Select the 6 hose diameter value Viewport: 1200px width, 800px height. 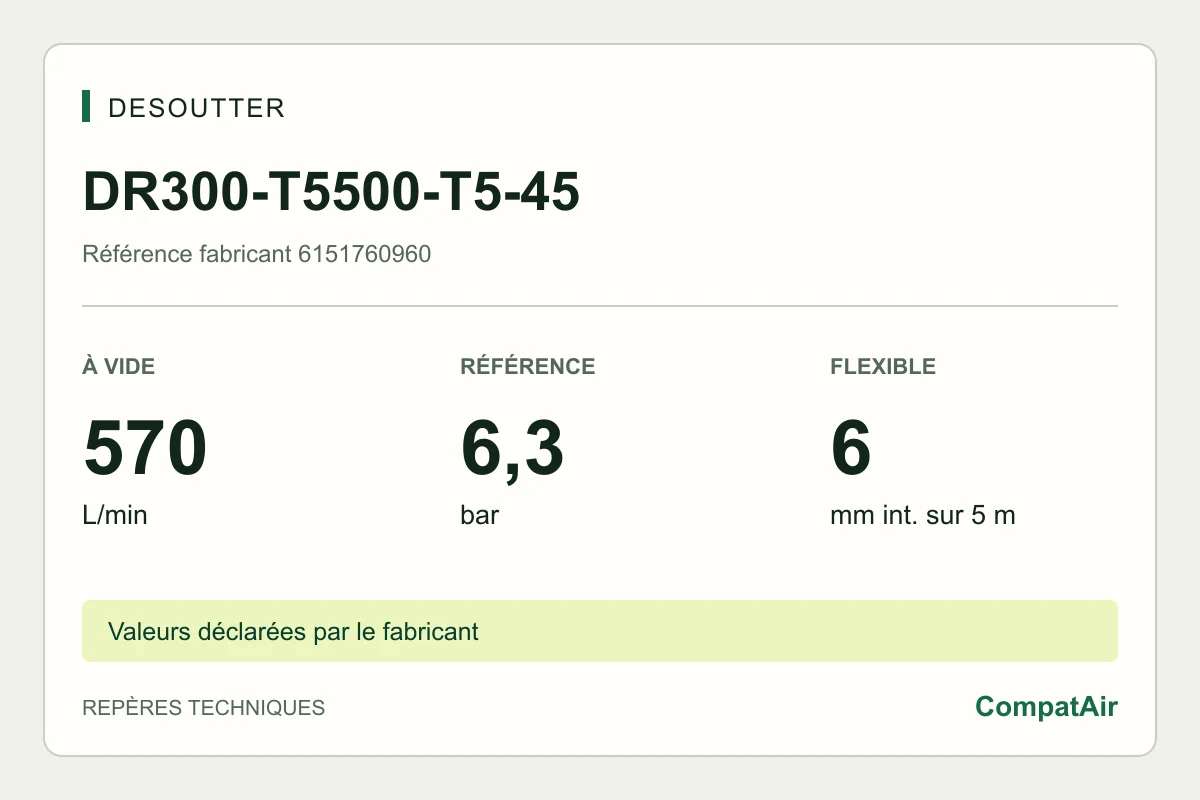click(x=851, y=449)
